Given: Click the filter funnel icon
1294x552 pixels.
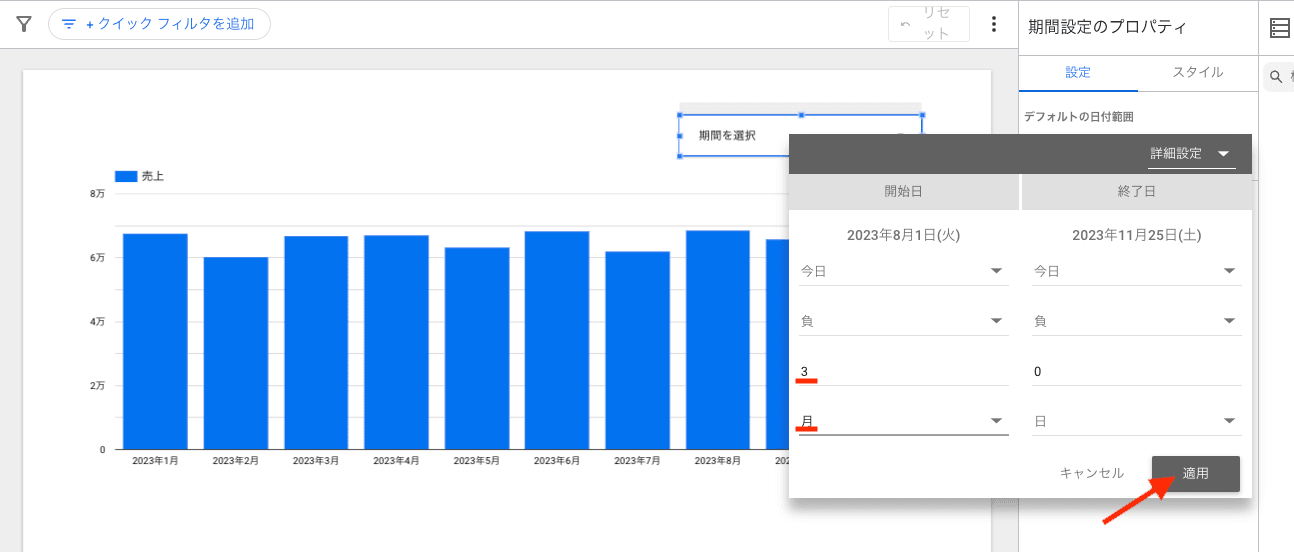Looking at the screenshot, I should coord(24,24).
